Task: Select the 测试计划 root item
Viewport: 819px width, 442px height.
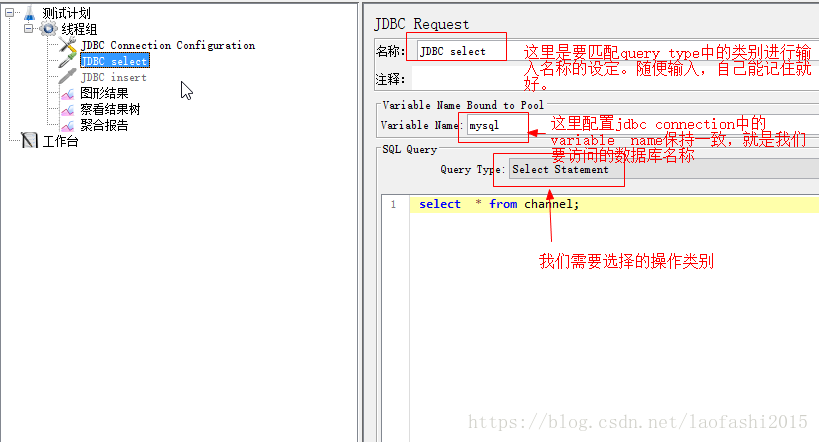Action: [66, 13]
